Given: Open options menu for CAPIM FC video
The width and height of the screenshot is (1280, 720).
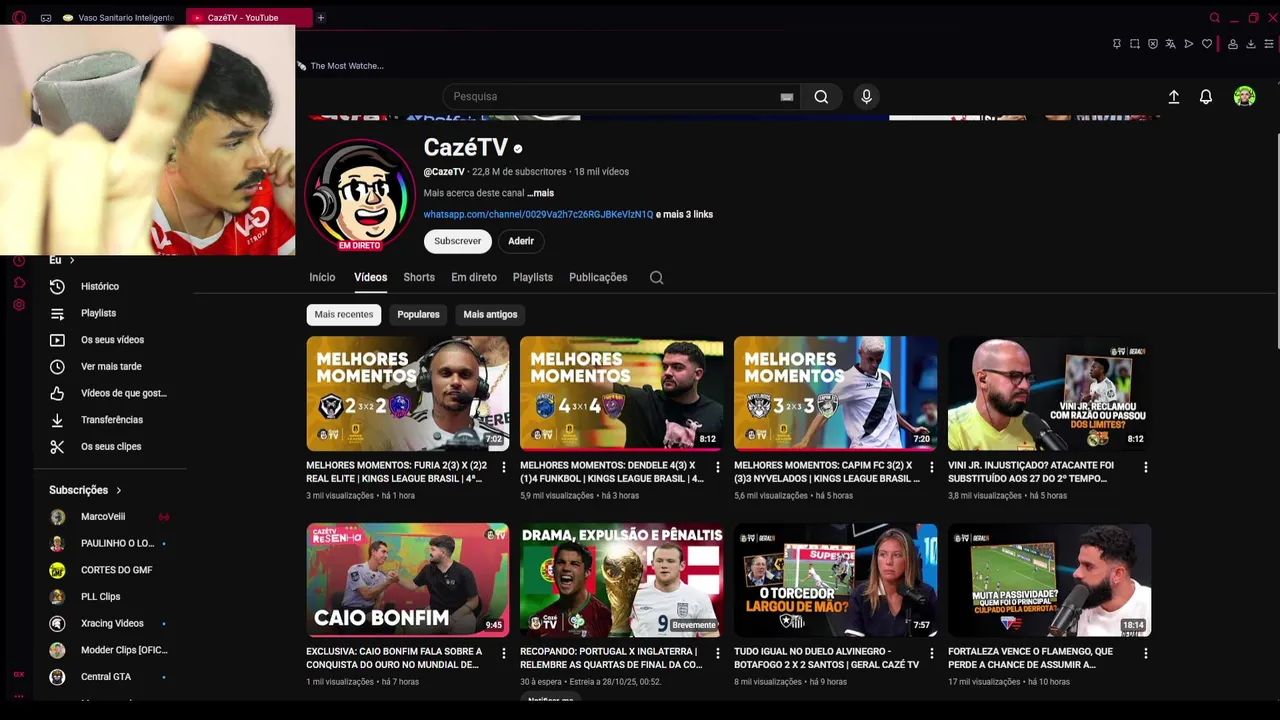Looking at the screenshot, I should (x=931, y=467).
